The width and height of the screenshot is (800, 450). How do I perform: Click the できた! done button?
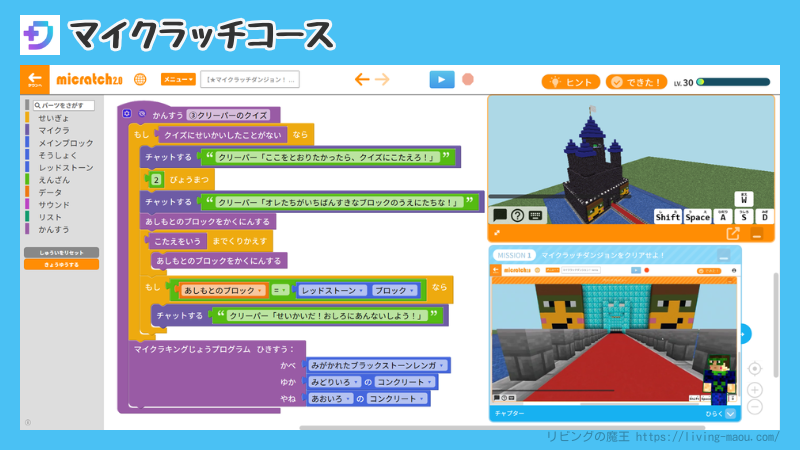637,82
